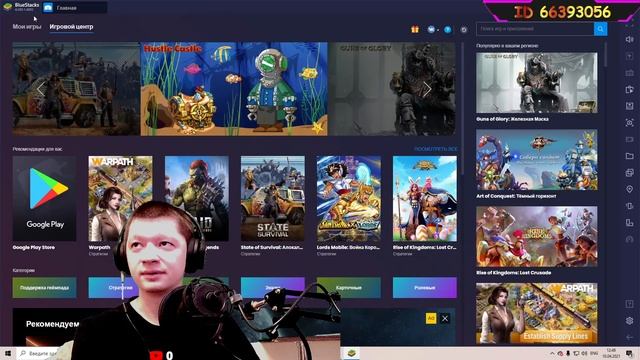Toggle the volume speaker icon in sidebar

click(629, 39)
